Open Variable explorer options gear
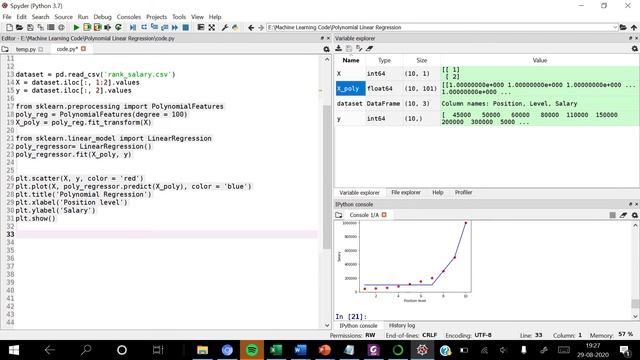 (635, 49)
